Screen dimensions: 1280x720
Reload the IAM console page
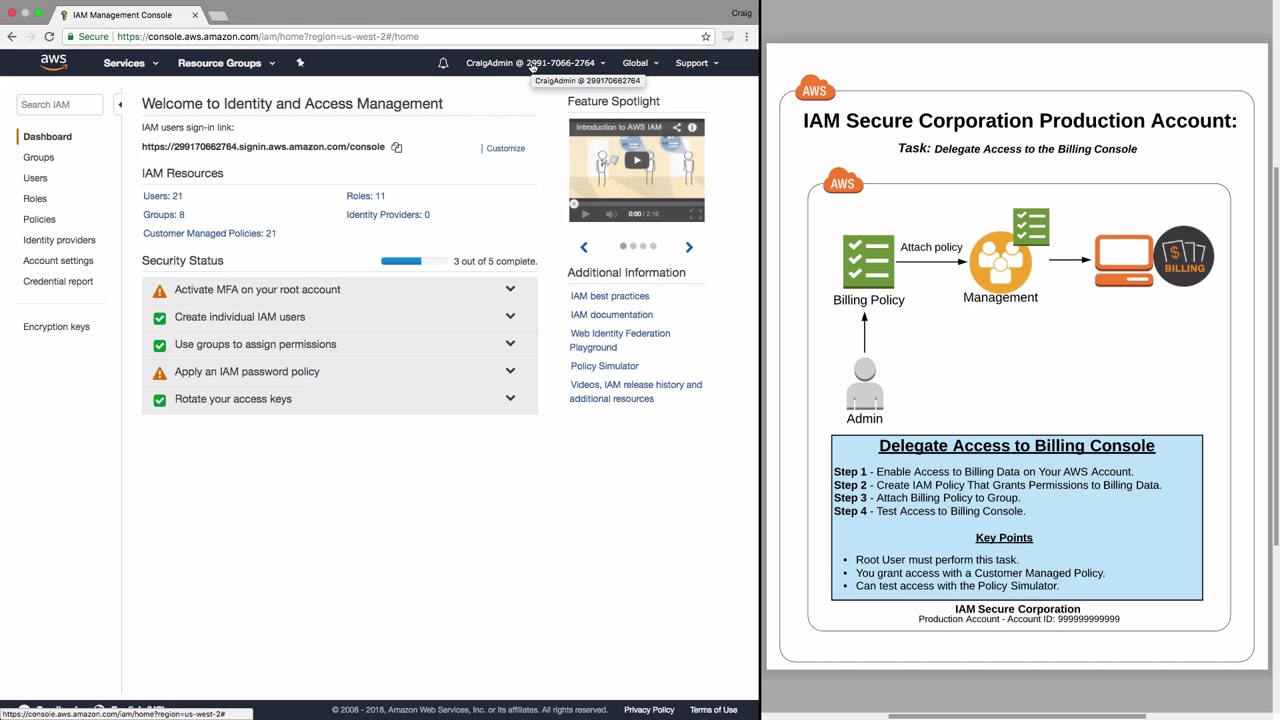point(49,37)
